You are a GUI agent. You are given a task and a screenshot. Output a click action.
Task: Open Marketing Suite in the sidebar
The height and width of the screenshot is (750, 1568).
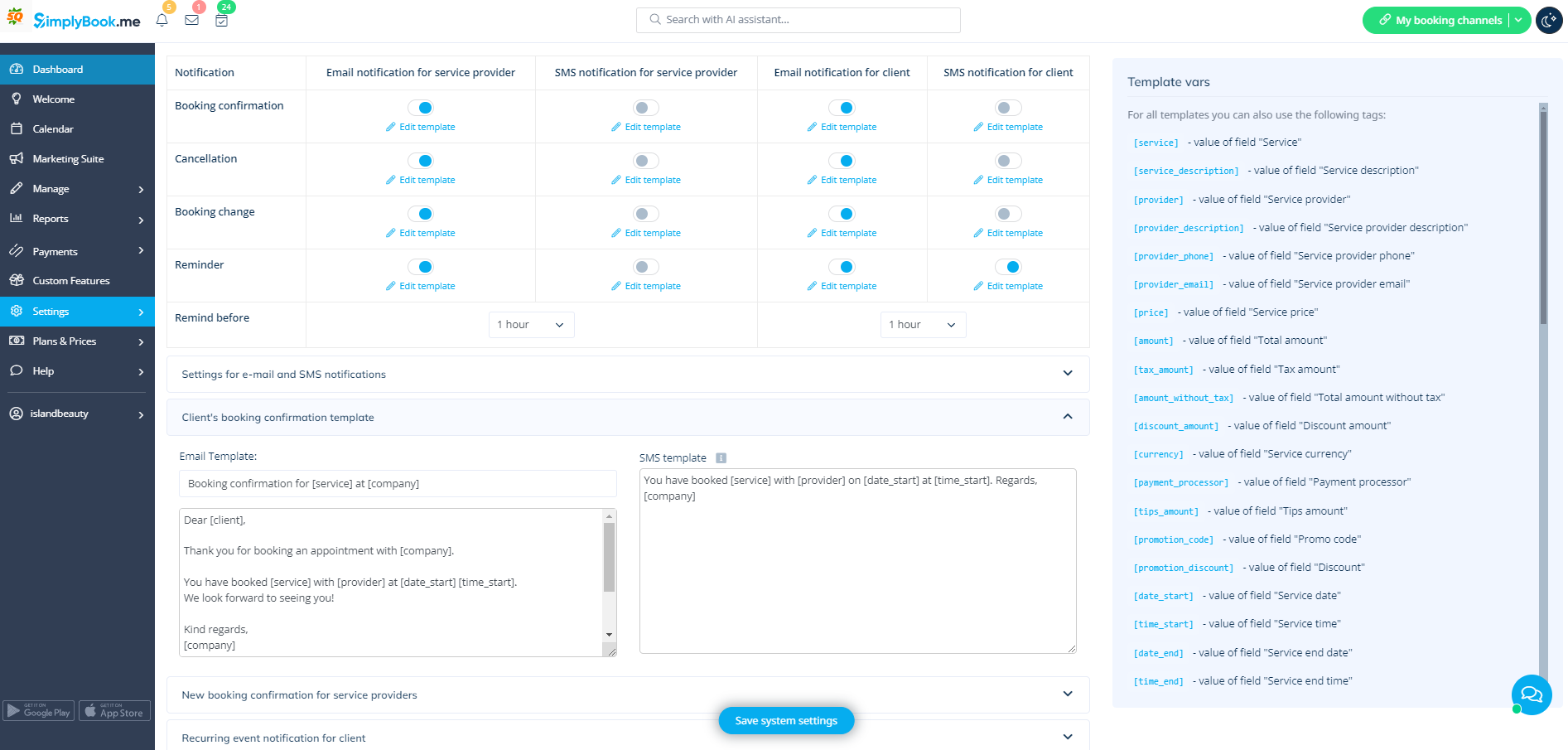point(68,159)
